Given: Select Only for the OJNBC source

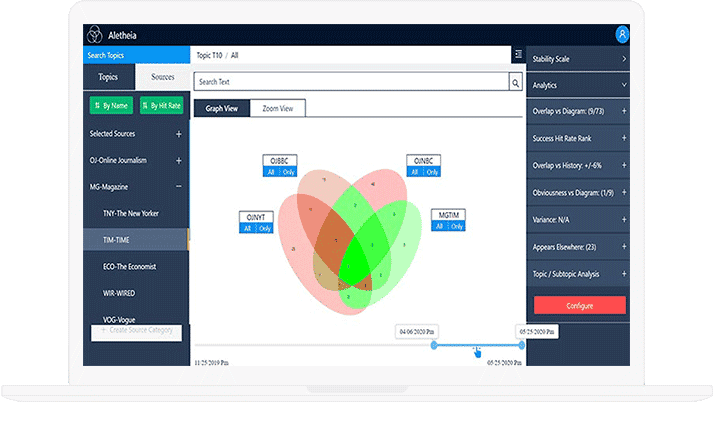Looking at the screenshot, I should click(x=431, y=172).
